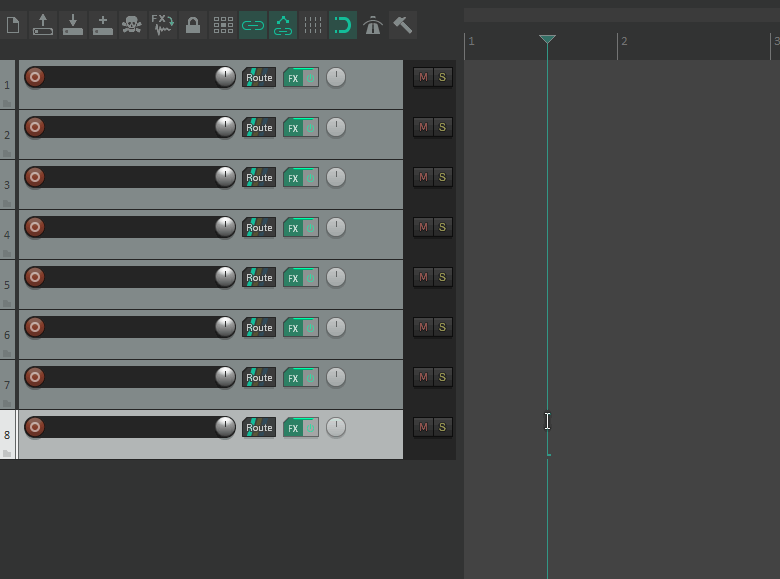Screen dimensions: 780x579
Task: Click the volume knob on track 8
Action: pos(225,427)
